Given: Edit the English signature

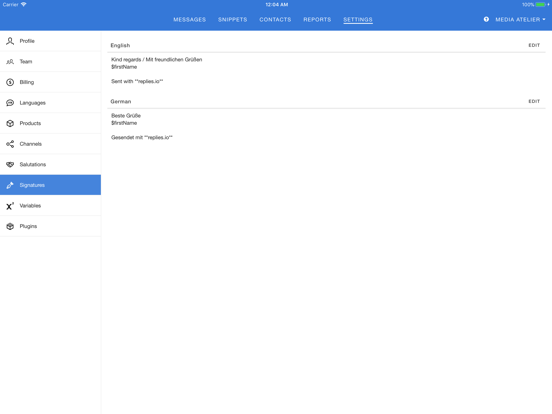Looking at the screenshot, I should point(534,45).
